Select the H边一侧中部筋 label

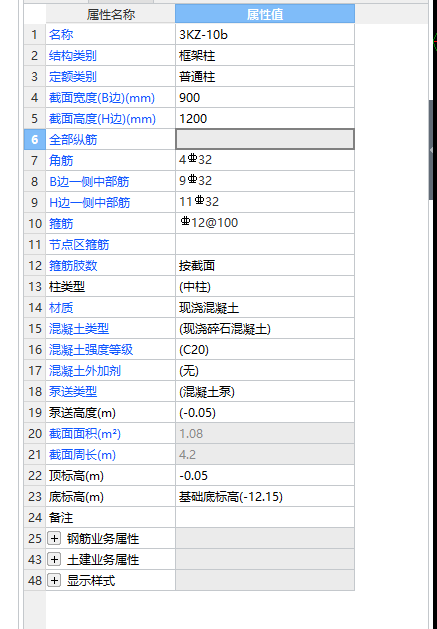click(89, 202)
